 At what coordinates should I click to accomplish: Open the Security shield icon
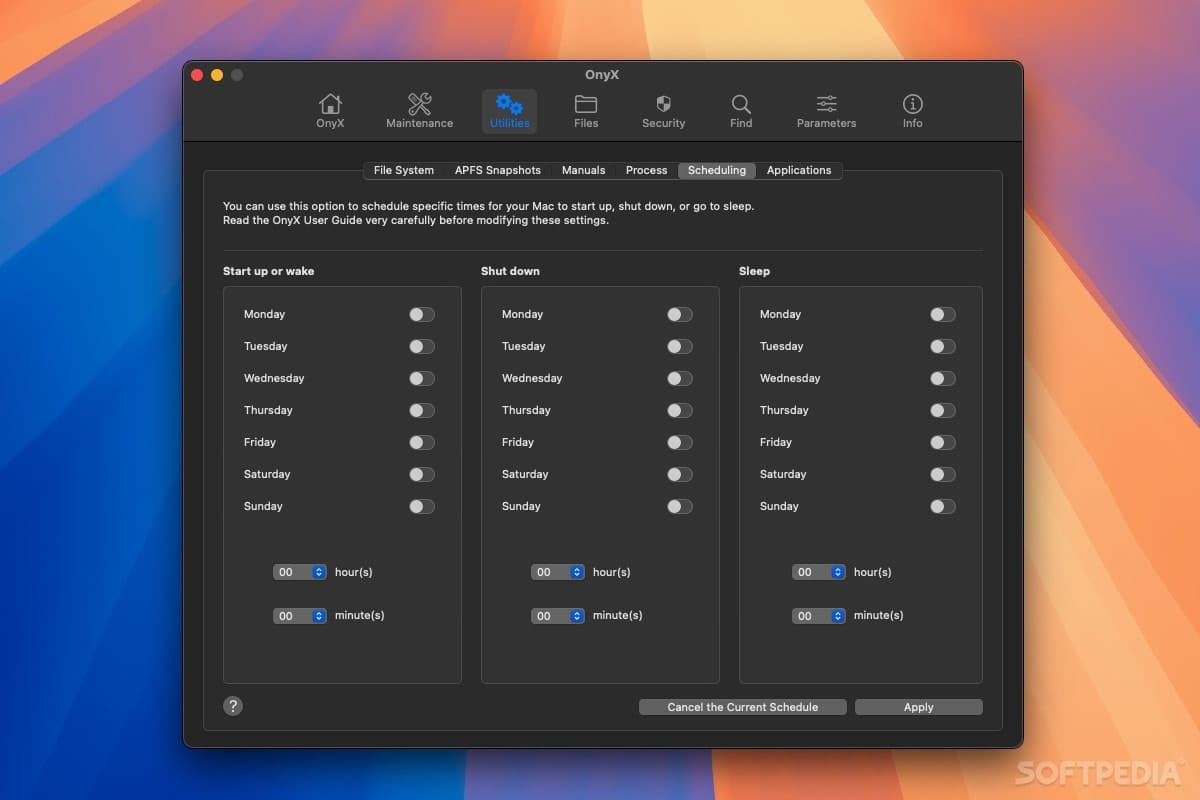(663, 110)
